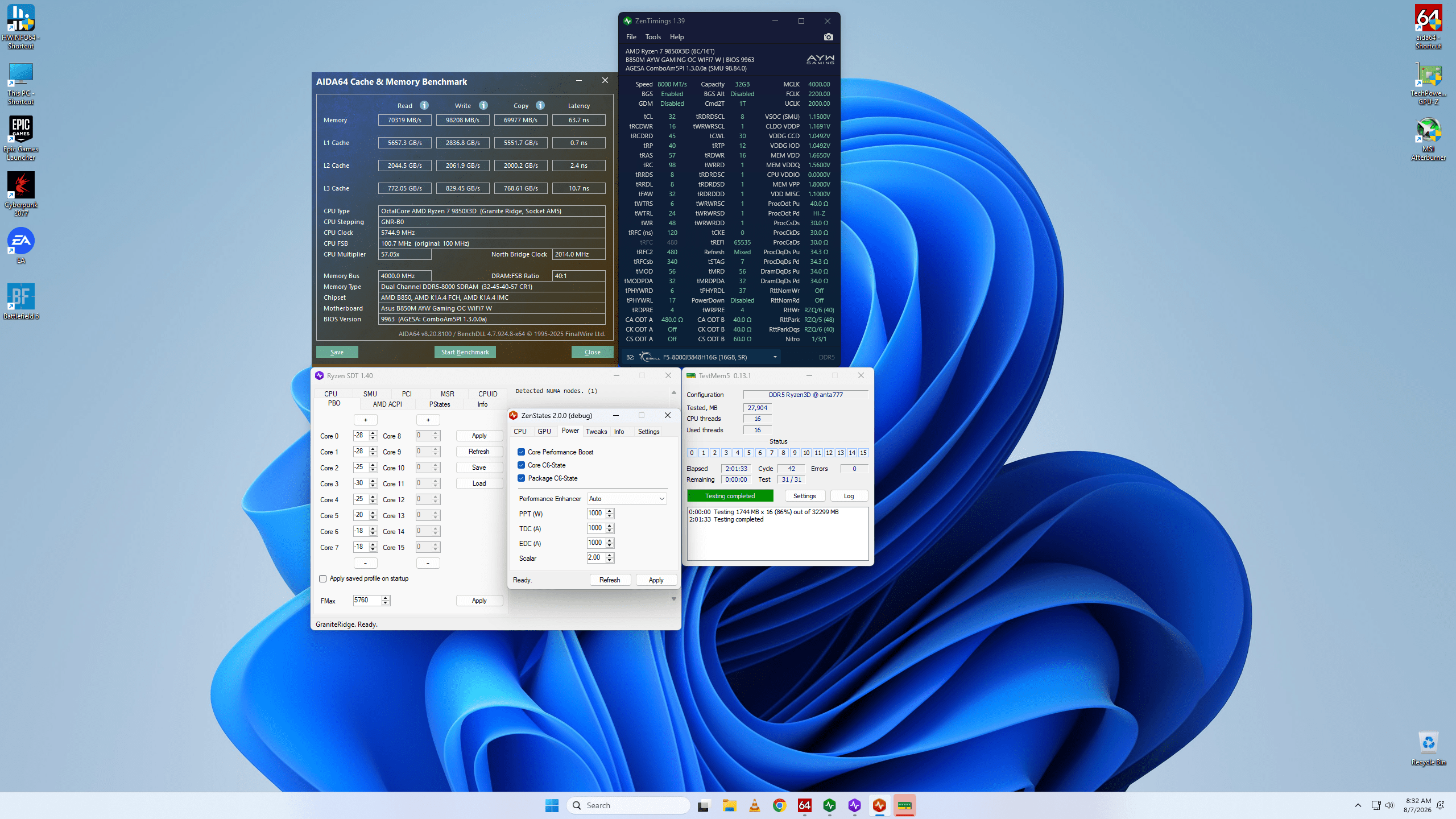Show Read benchmark info icon in AIDA64
Image resolution: width=1456 pixels, height=819 pixels.
(424, 105)
